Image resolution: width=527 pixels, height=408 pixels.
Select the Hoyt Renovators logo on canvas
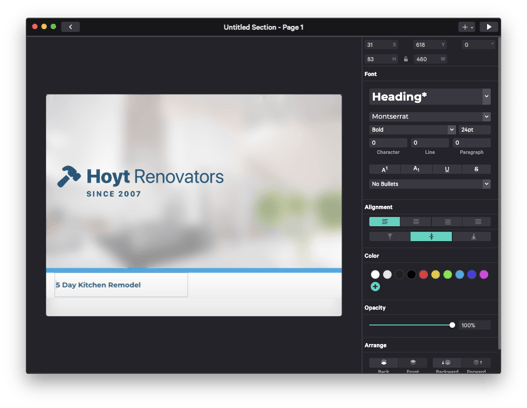[x=140, y=181]
